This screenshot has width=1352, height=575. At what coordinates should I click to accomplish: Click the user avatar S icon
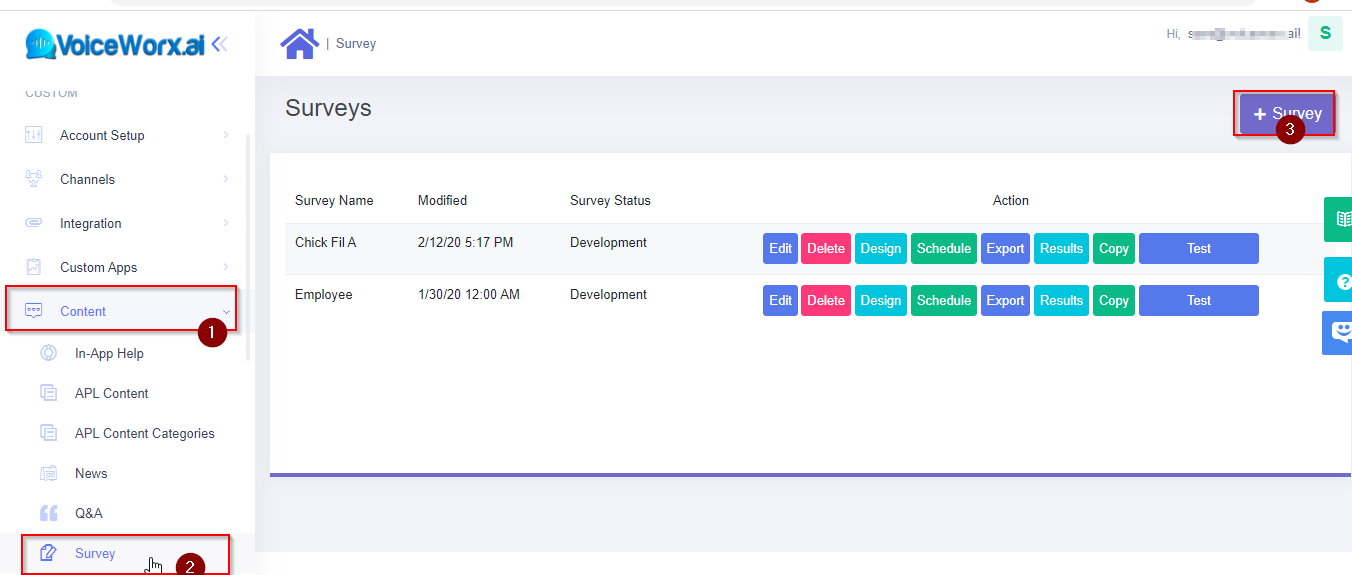pos(1325,33)
